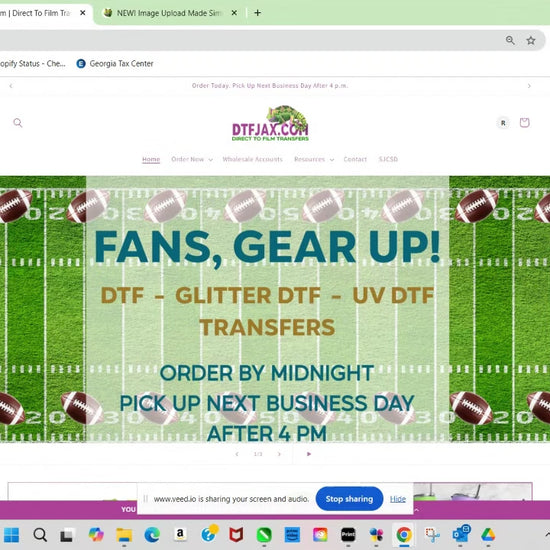Open the account icon labeled R
The height and width of the screenshot is (550, 550).
(503, 123)
